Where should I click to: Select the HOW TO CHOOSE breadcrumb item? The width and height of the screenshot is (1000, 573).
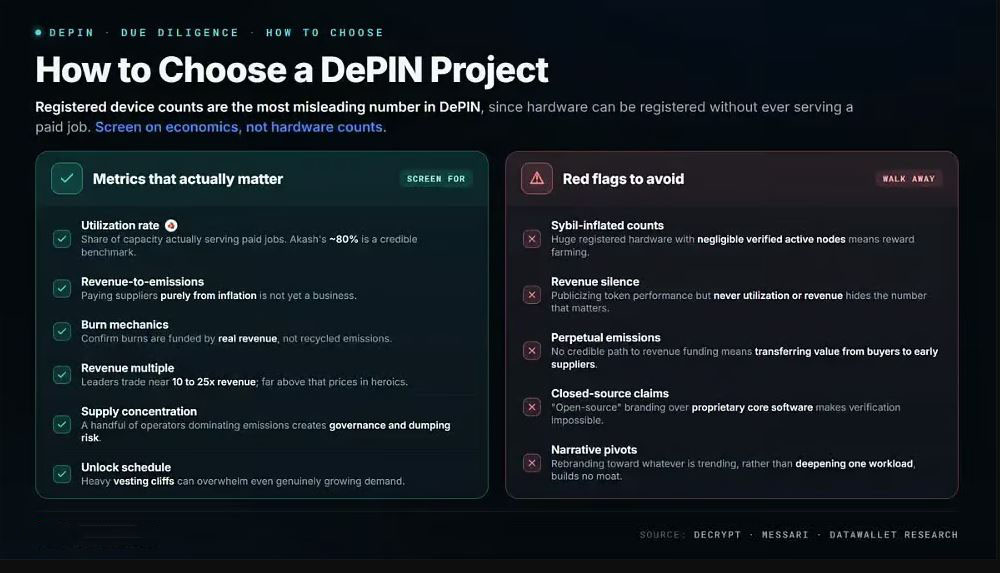(x=325, y=33)
